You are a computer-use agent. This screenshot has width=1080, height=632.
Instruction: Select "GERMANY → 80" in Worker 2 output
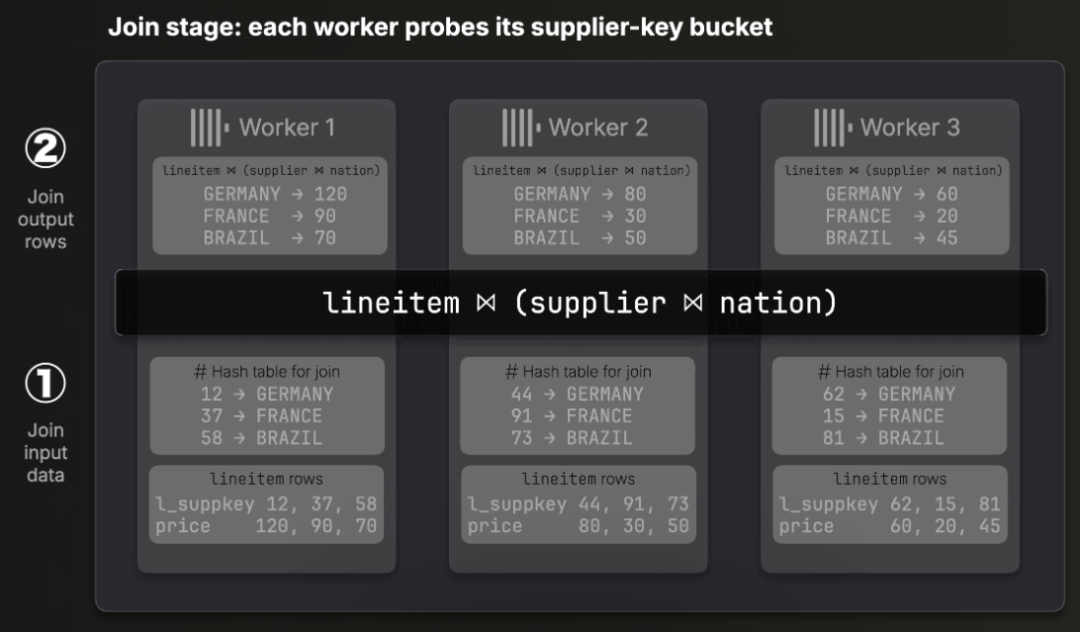tap(580, 194)
